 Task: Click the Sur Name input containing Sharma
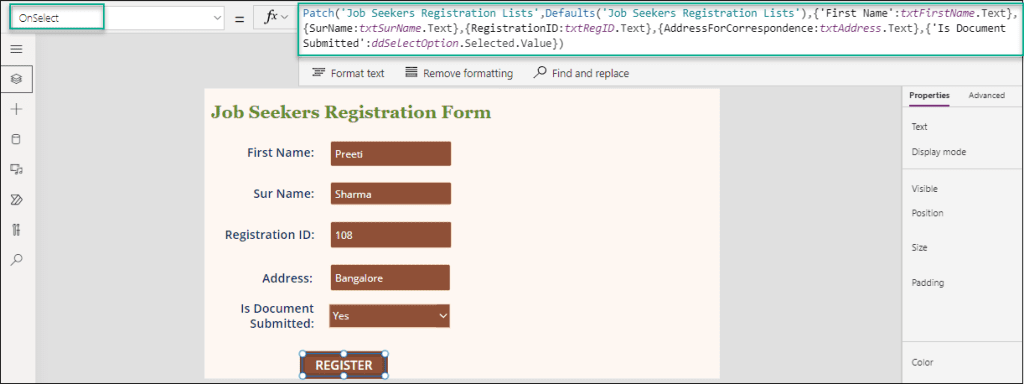391,194
